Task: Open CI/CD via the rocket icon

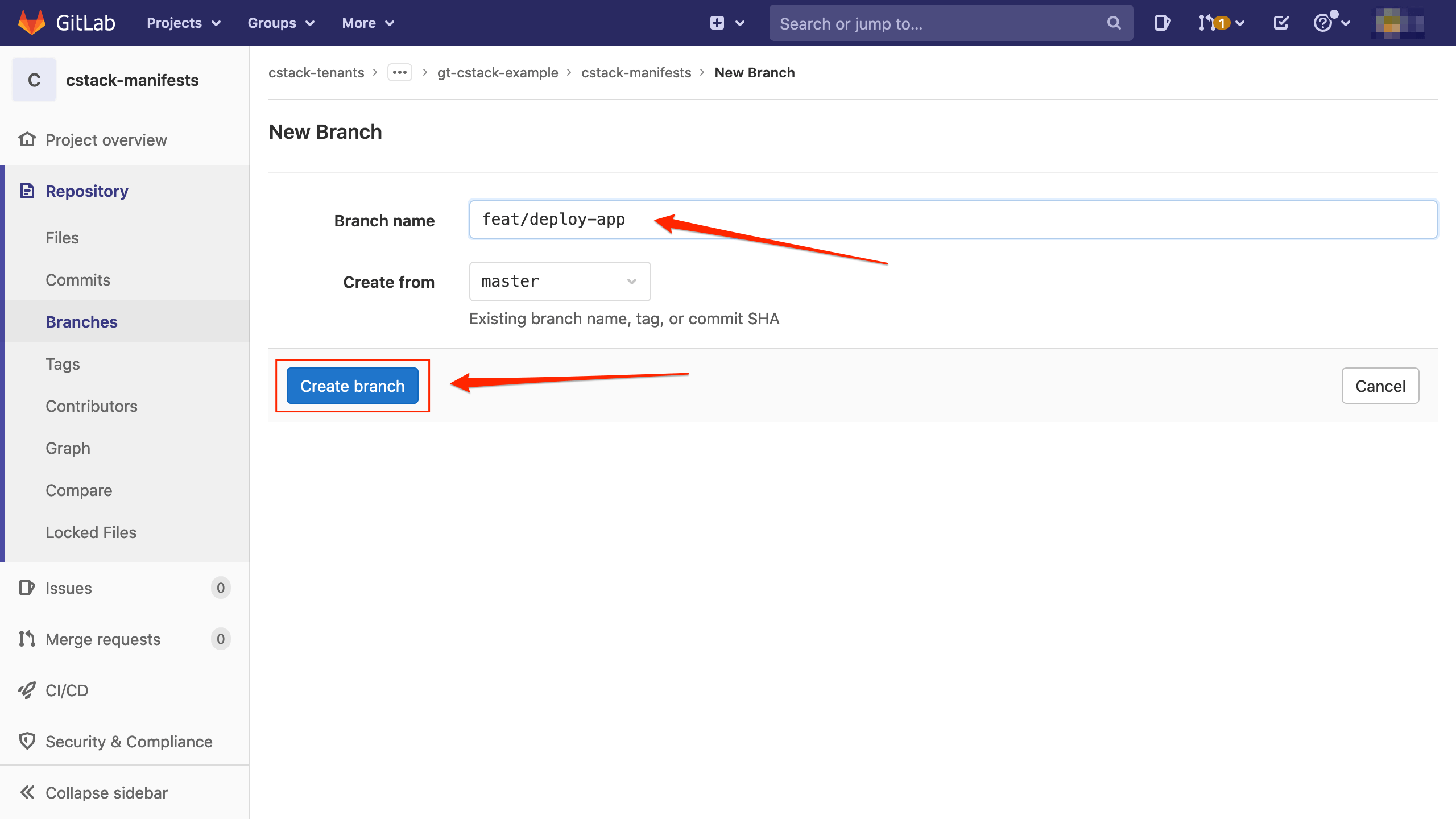Action: coord(27,690)
